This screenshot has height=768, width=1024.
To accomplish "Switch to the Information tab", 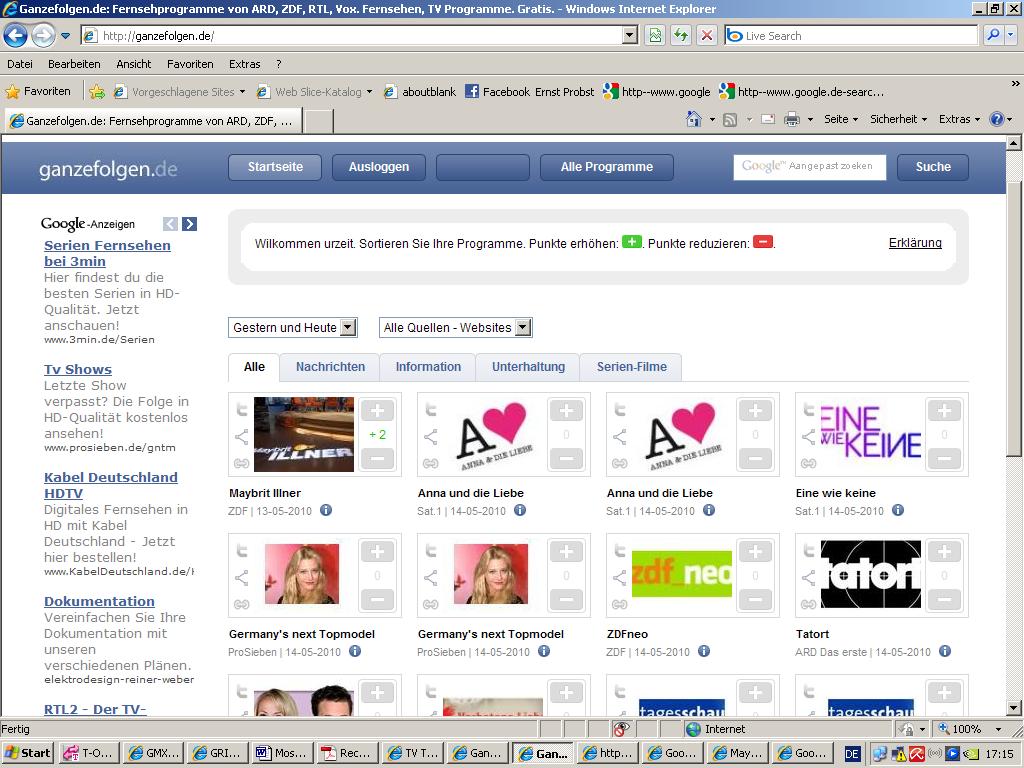I will [428, 367].
